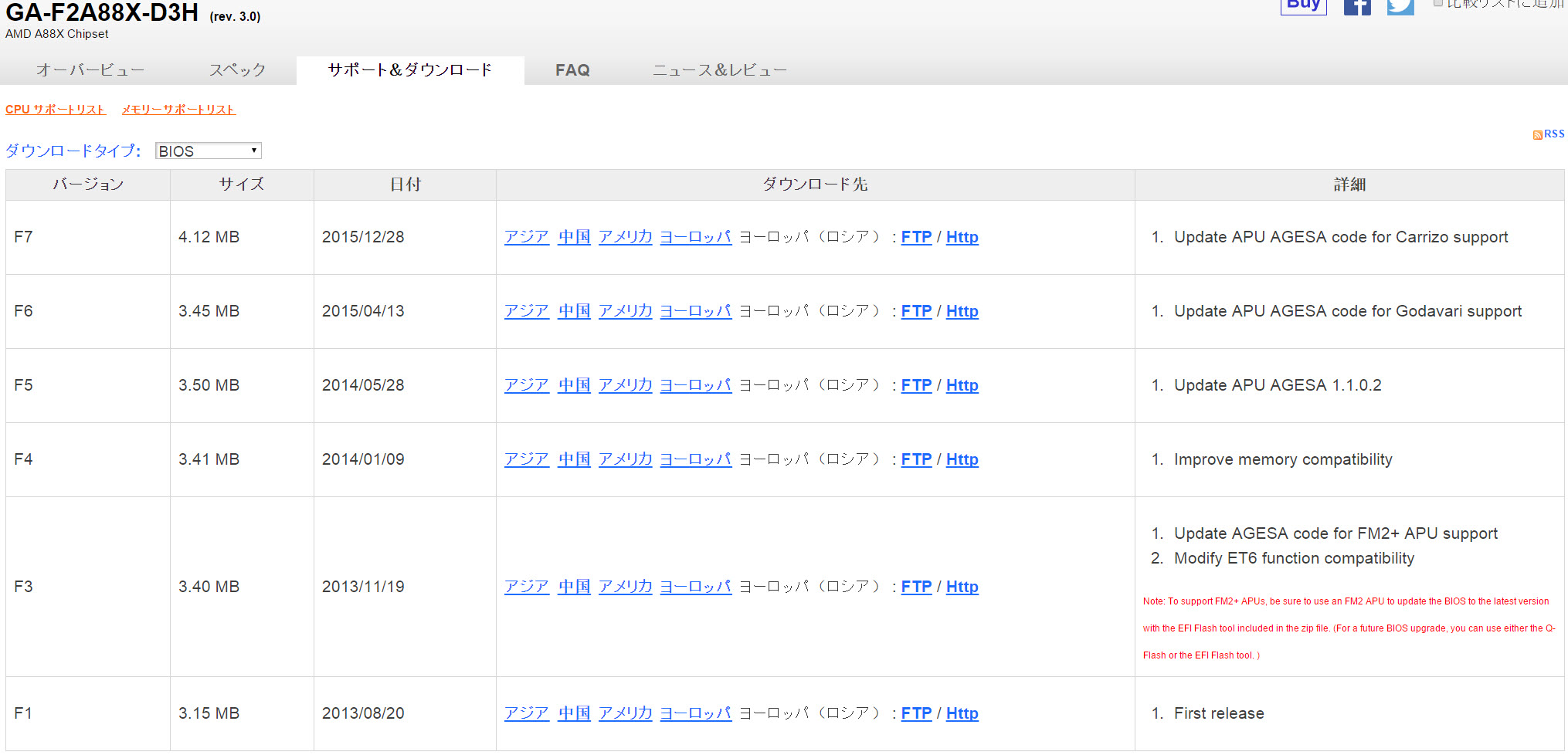
Task: Download F3 BIOS from ヨーロッパ server
Action: pyautogui.click(x=696, y=587)
